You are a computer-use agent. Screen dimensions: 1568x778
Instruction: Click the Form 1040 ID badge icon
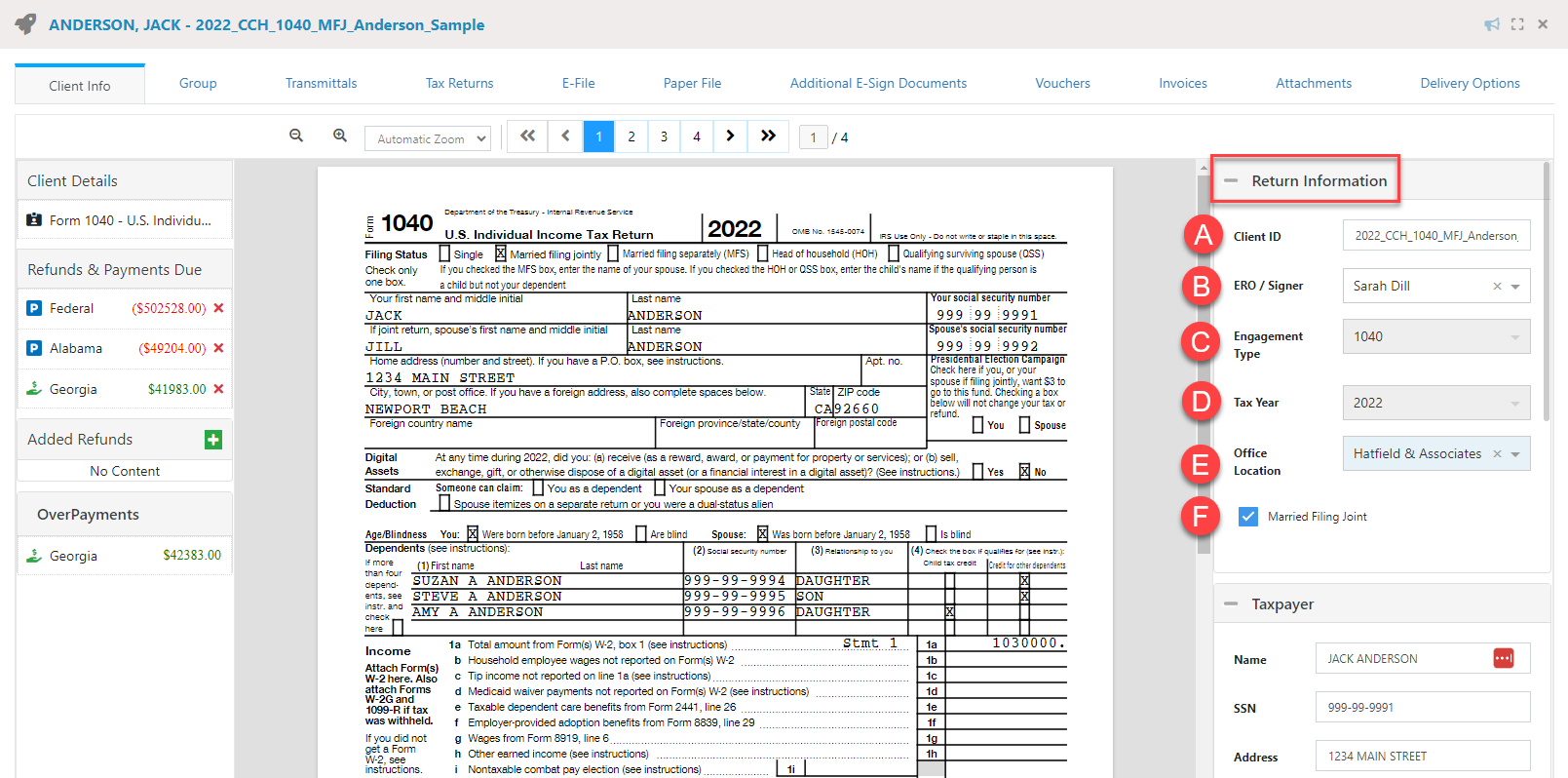click(34, 220)
